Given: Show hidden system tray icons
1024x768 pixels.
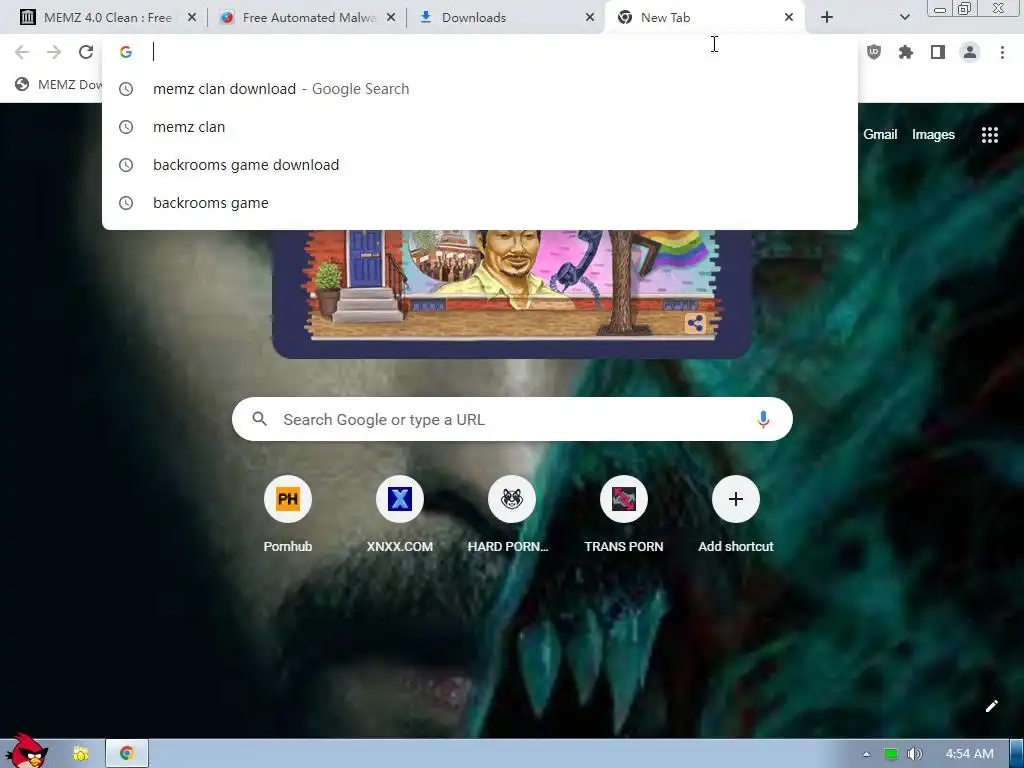Looking at the screenshot, I should coord(866,754).
